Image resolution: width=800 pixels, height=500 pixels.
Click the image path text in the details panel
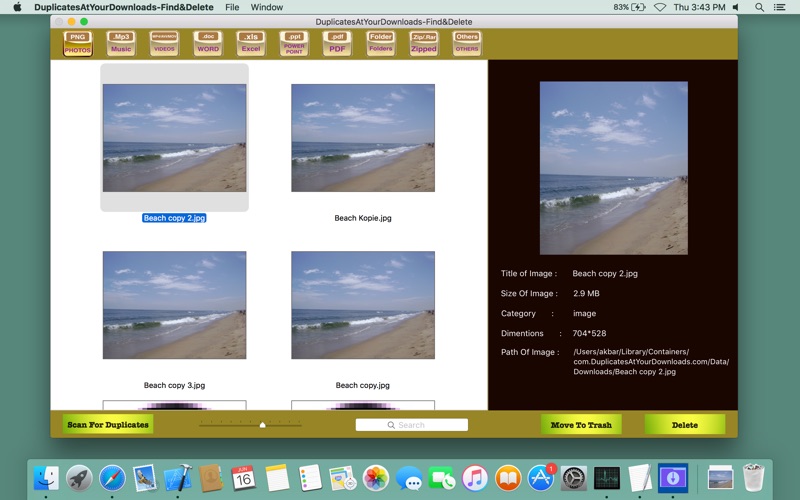pos(651,362)
